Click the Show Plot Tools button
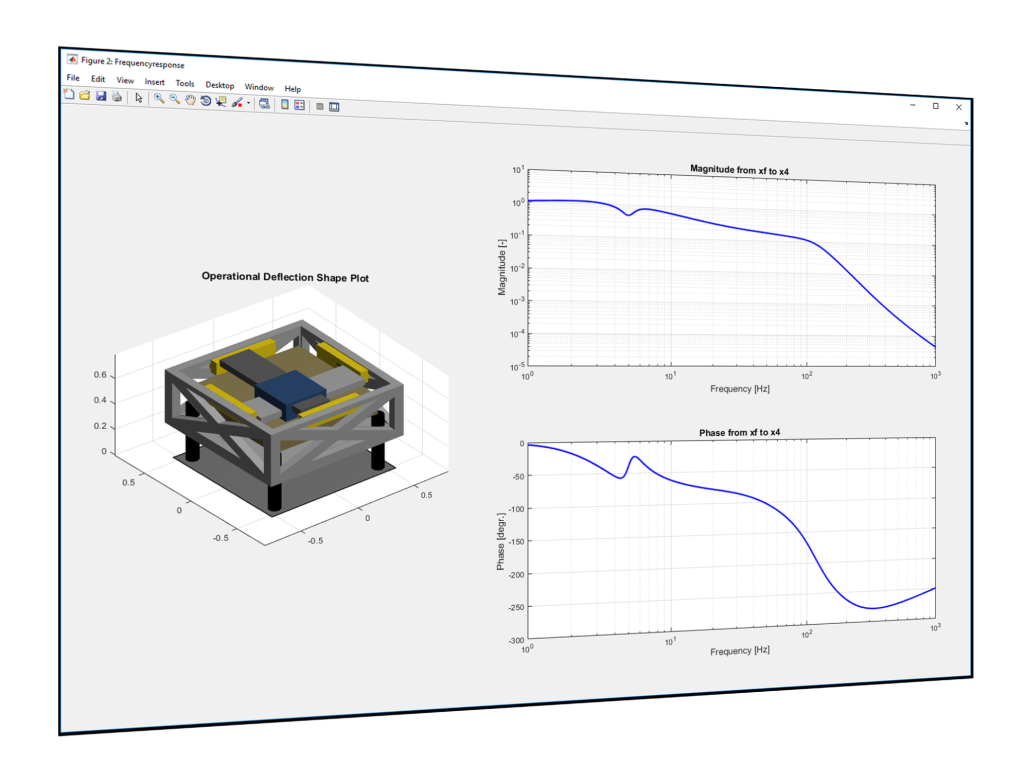 coord(334,107)
